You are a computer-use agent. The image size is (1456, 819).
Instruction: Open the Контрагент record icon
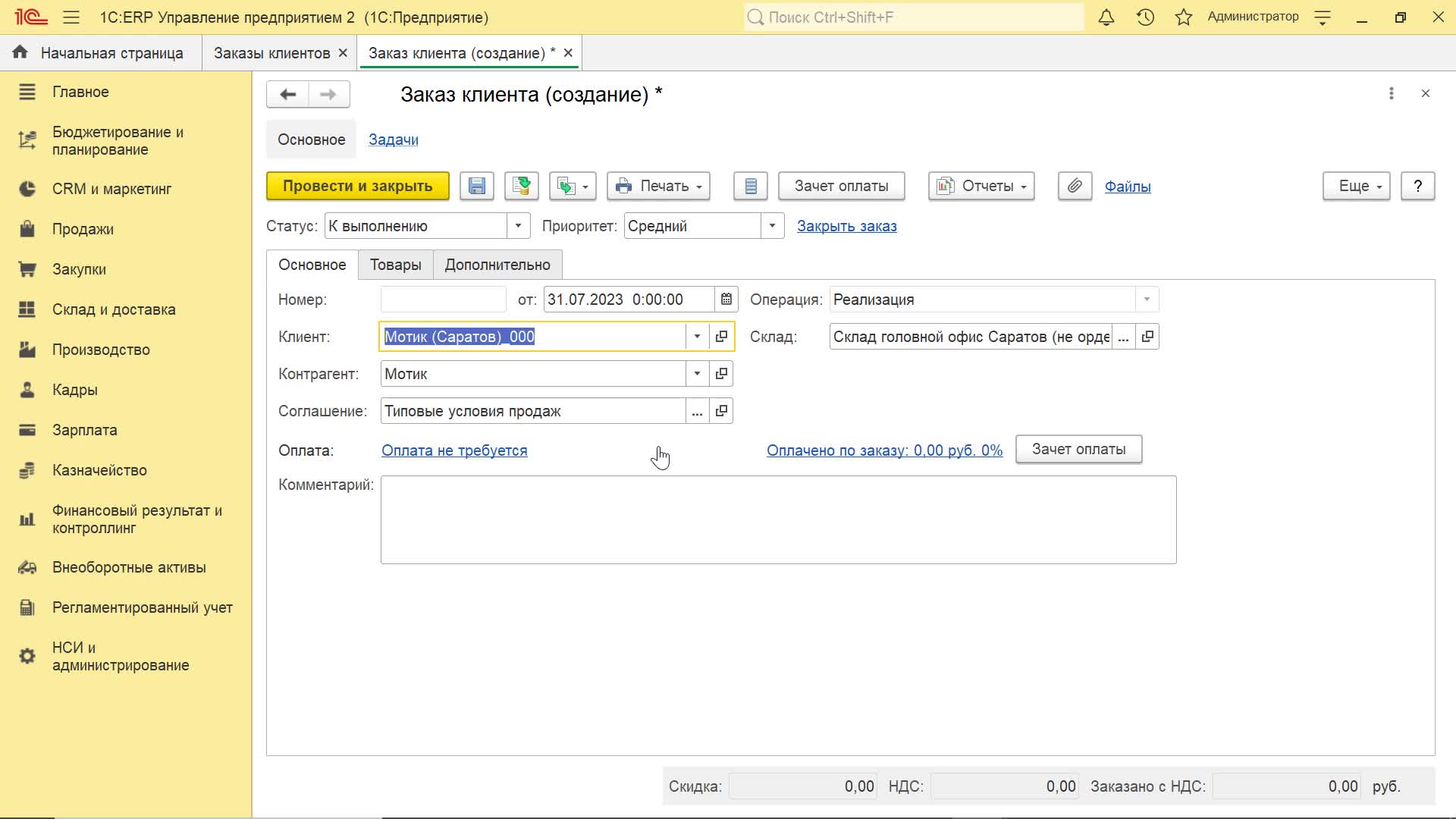[721, 373]
